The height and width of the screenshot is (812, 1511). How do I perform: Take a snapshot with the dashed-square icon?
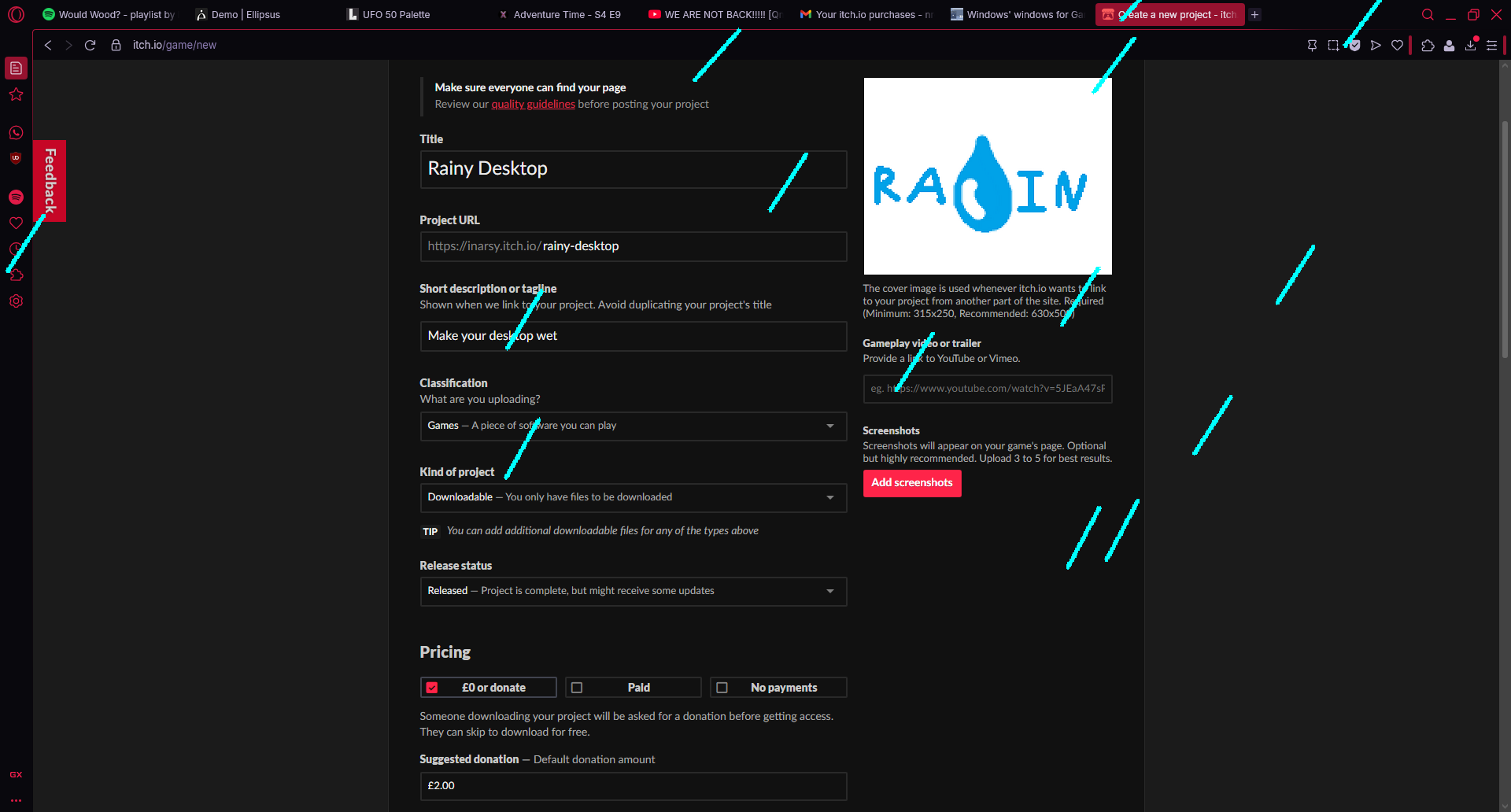(x=1333, y=46)
